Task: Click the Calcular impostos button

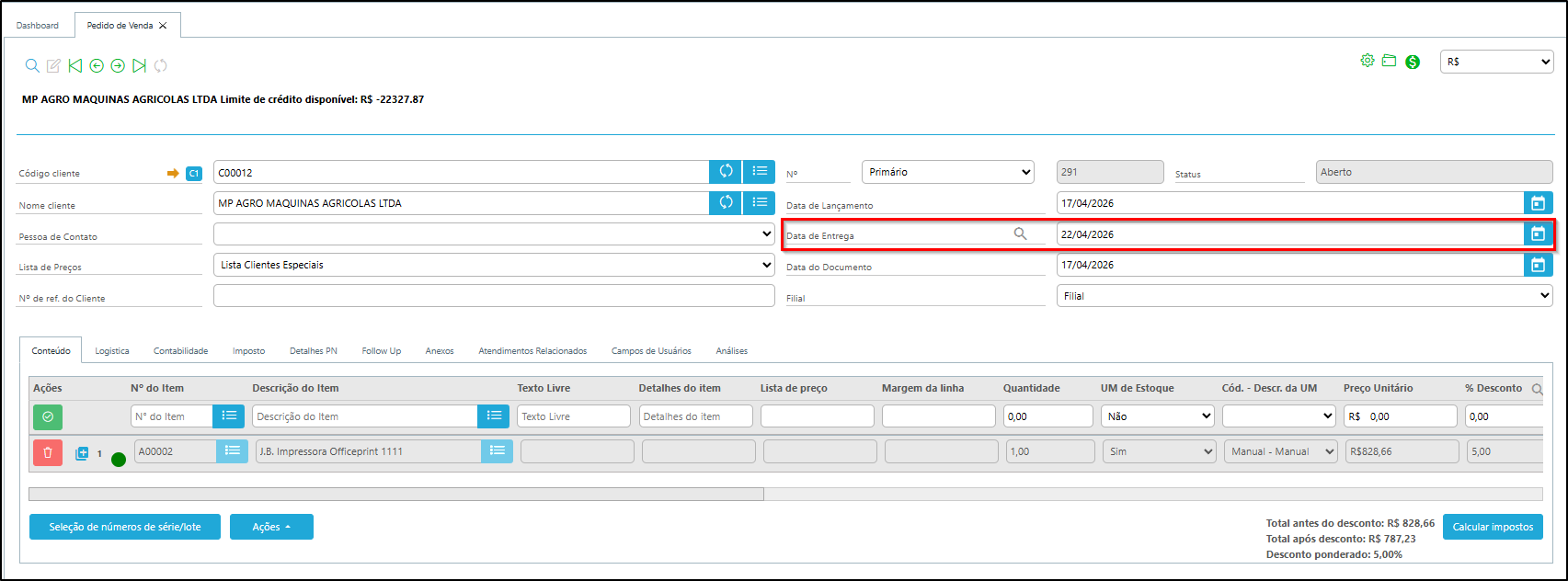Action: point(1492,527)
